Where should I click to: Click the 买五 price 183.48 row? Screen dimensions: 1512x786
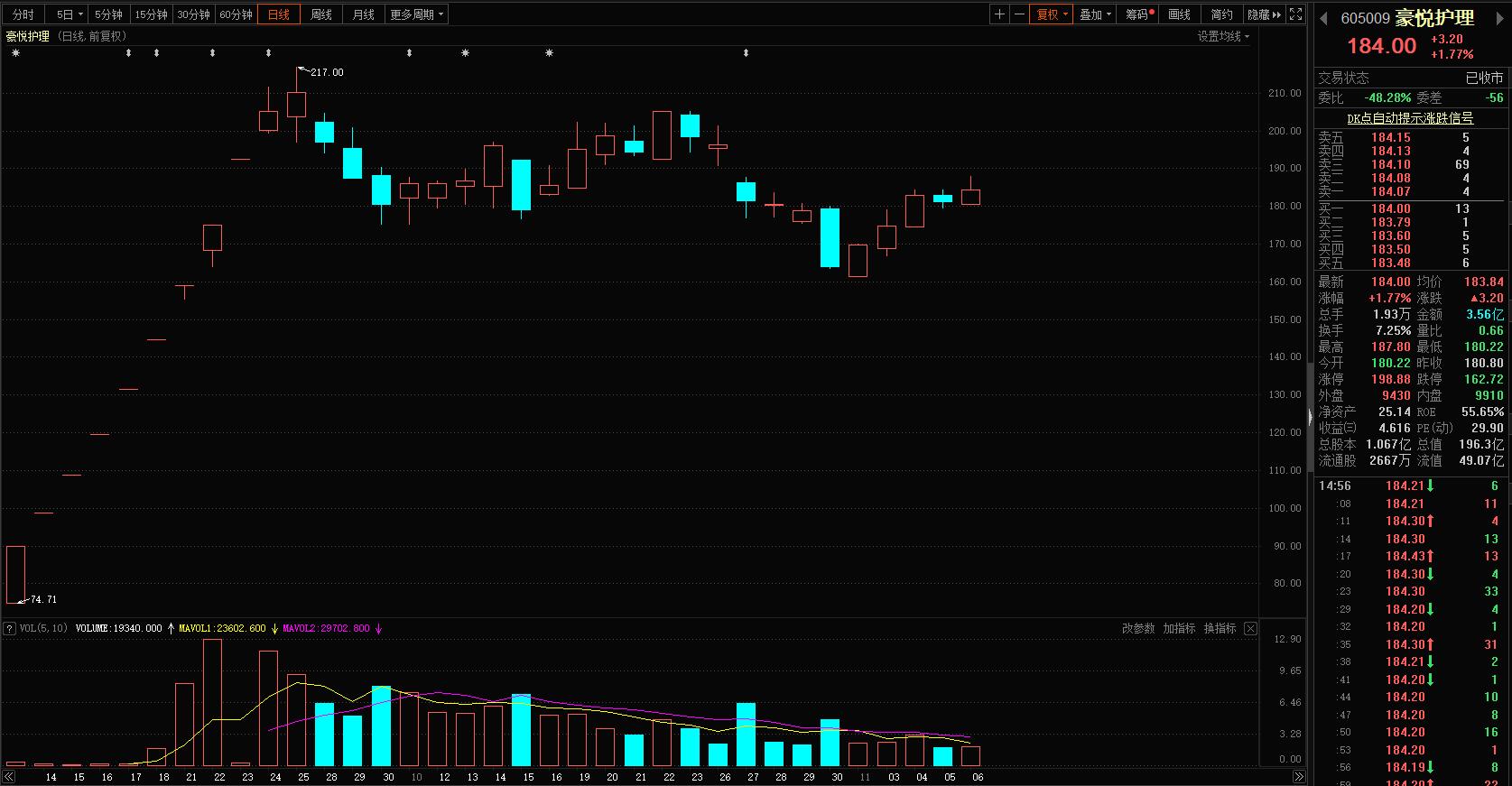[x=1412, y=263]
